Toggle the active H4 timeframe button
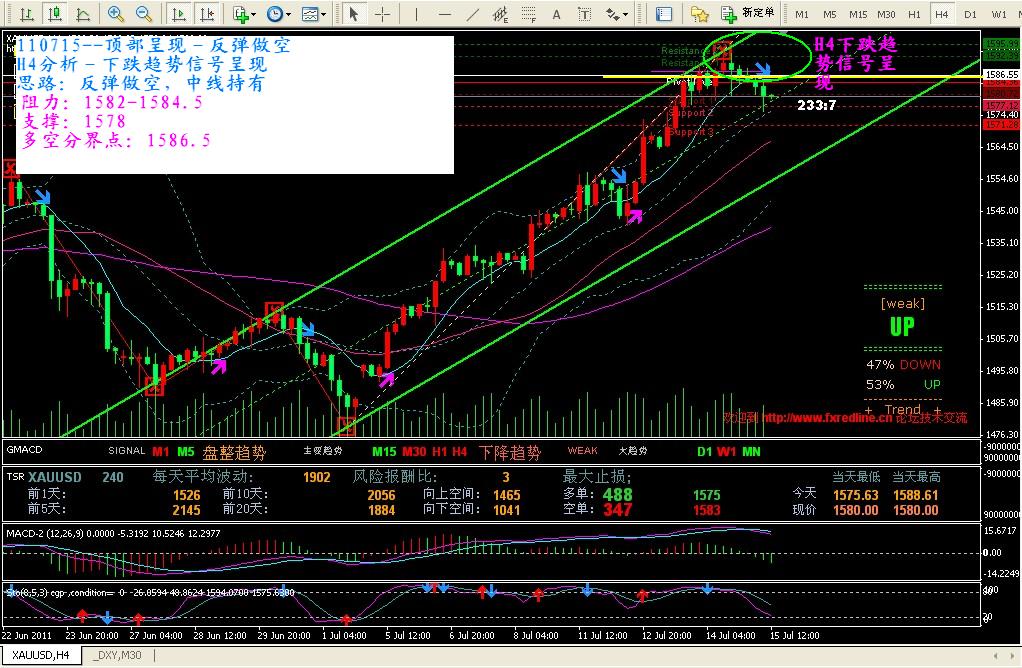 click(941, 14)
